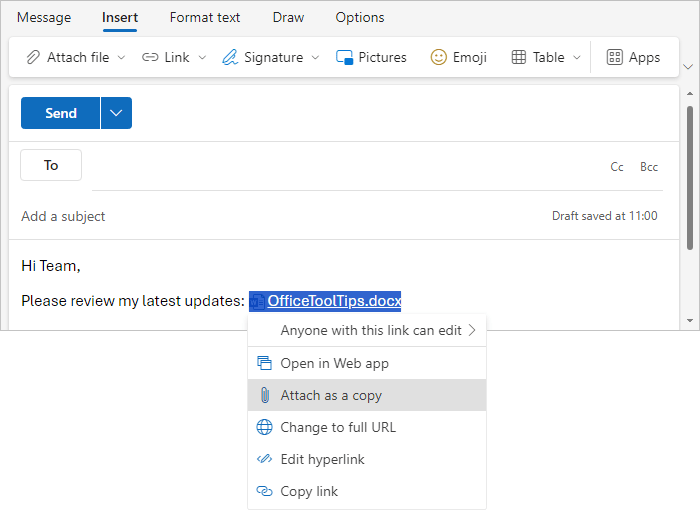Open the OfficeToolTips.docx link

point(334,301)
